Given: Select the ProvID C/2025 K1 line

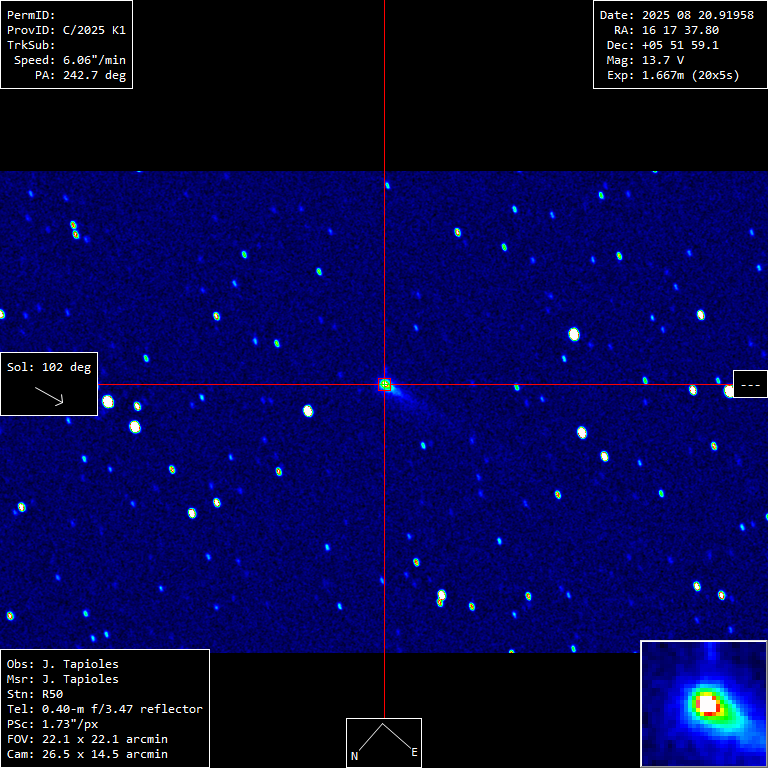Looking at the screenshot, I should (x=66, y=30).
